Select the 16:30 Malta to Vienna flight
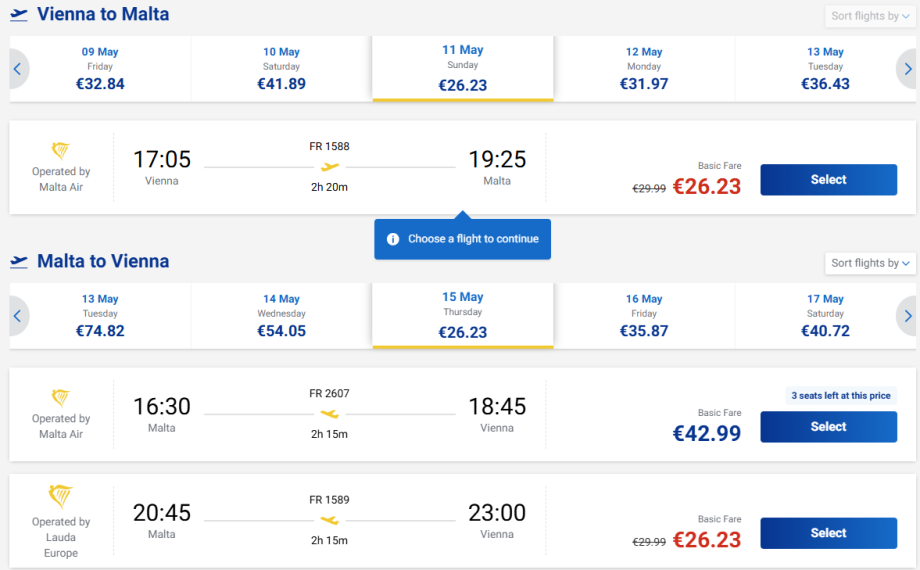 coord(828,427)
